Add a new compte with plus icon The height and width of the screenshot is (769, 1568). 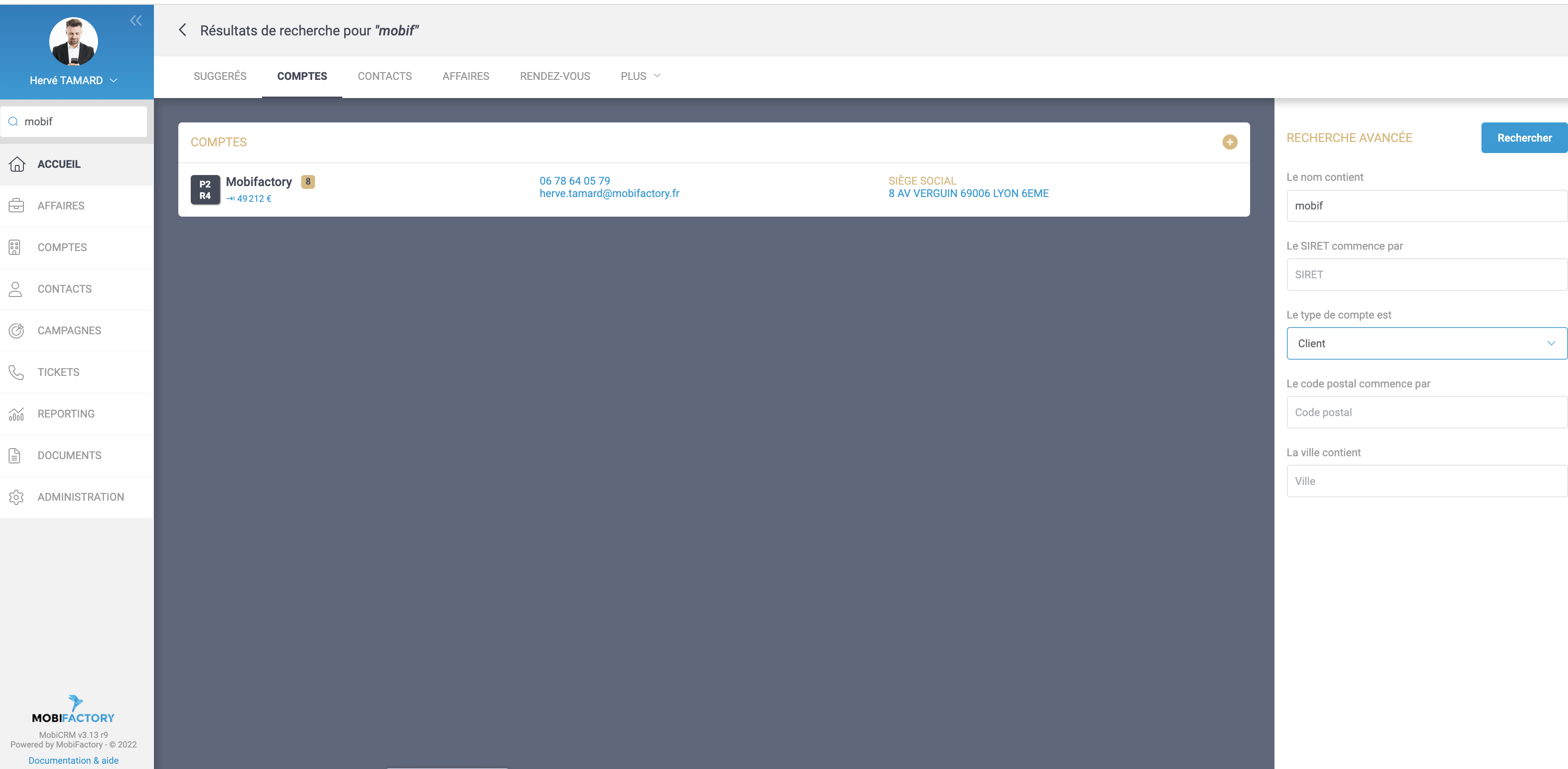pos(1230,143)
